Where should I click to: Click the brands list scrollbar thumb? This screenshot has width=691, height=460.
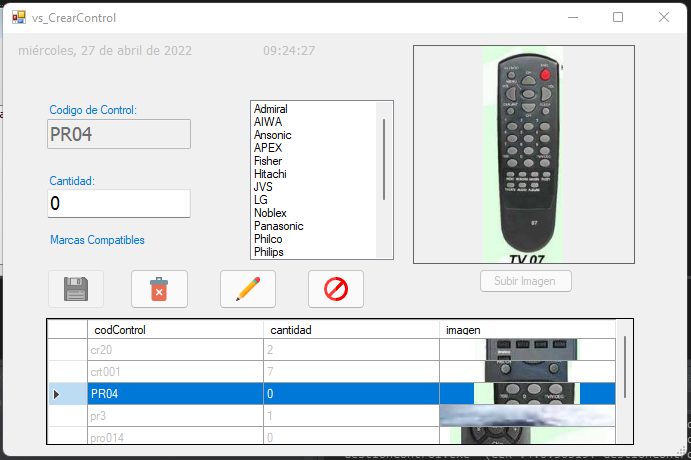coord(384,159)
